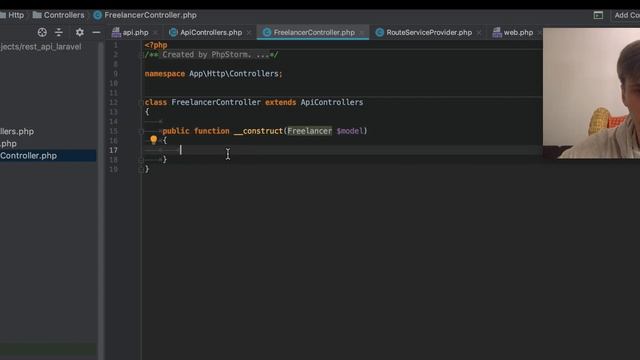Click the webcam video overlay
Image resolution: width=640 pixels, height=360 pixels.
coord(591,93)
